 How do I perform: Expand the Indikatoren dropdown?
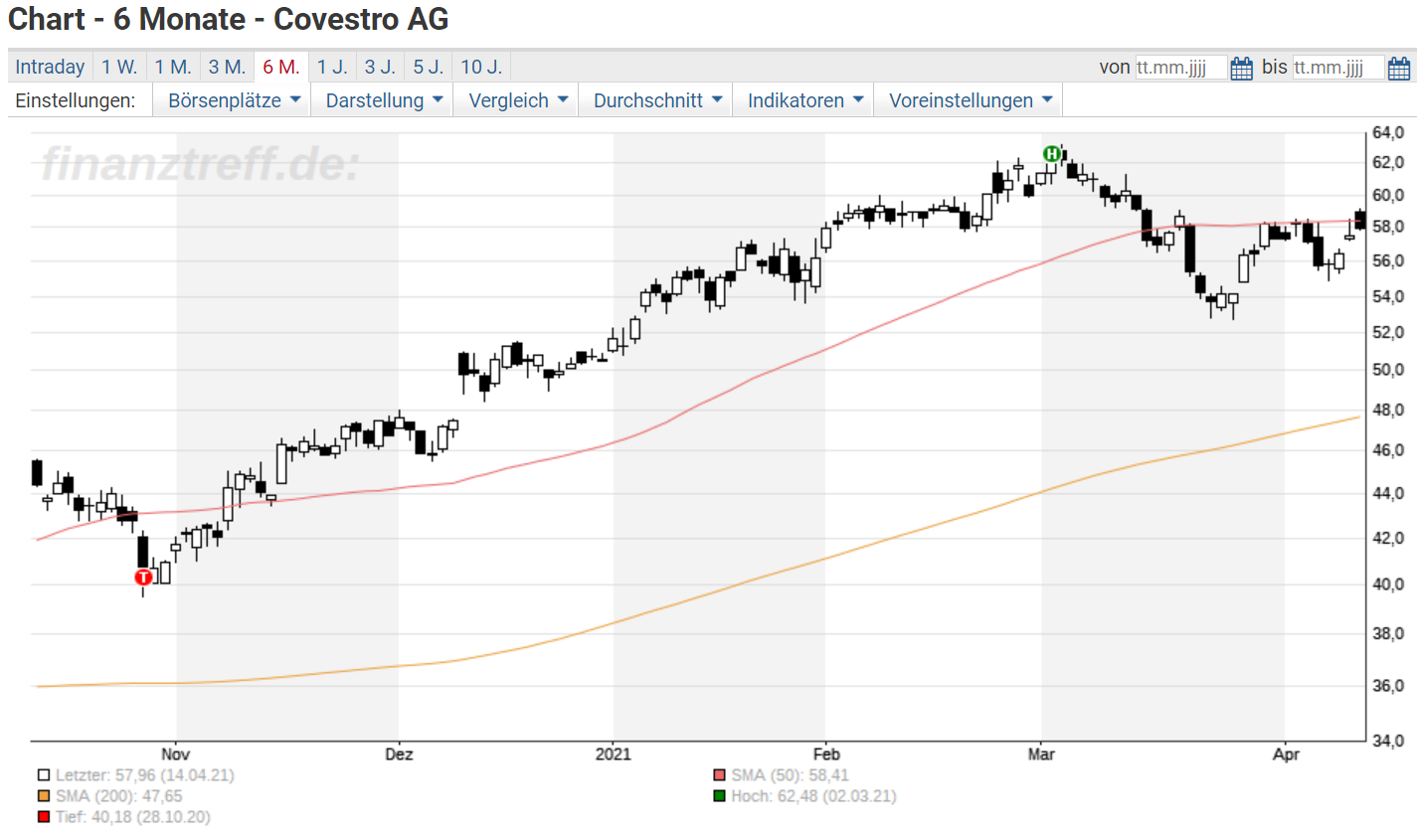[803, 100]
